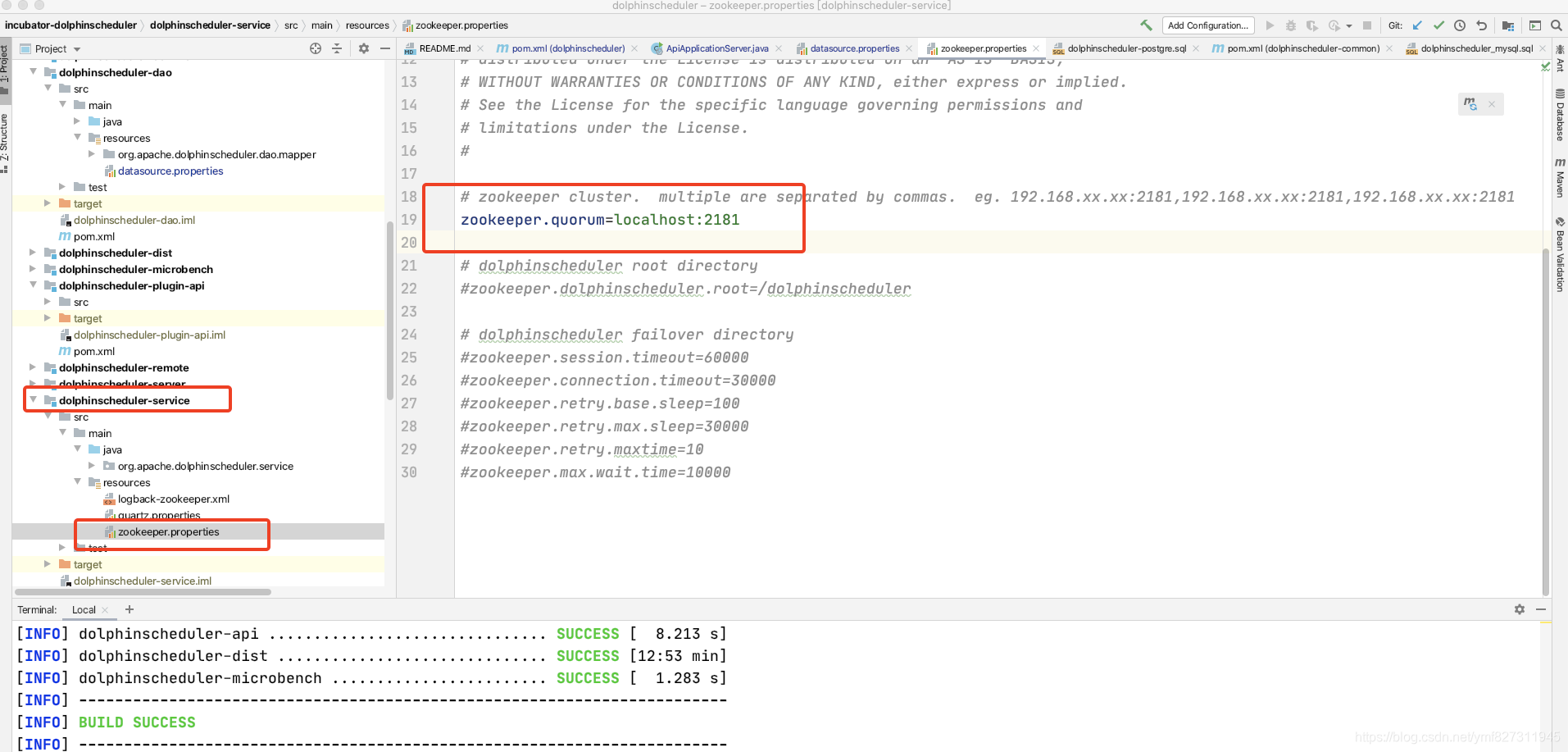
Task: Select datasource.properties in project tree
Action: tap(170, 171)
